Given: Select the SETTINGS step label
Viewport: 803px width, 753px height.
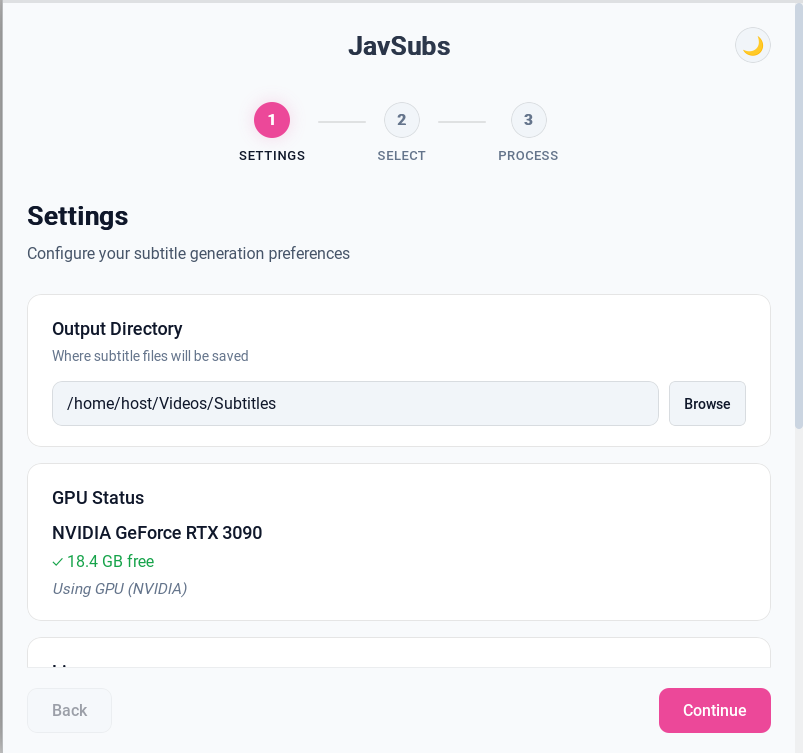Looking at the screenshot, I should point(271,155).
